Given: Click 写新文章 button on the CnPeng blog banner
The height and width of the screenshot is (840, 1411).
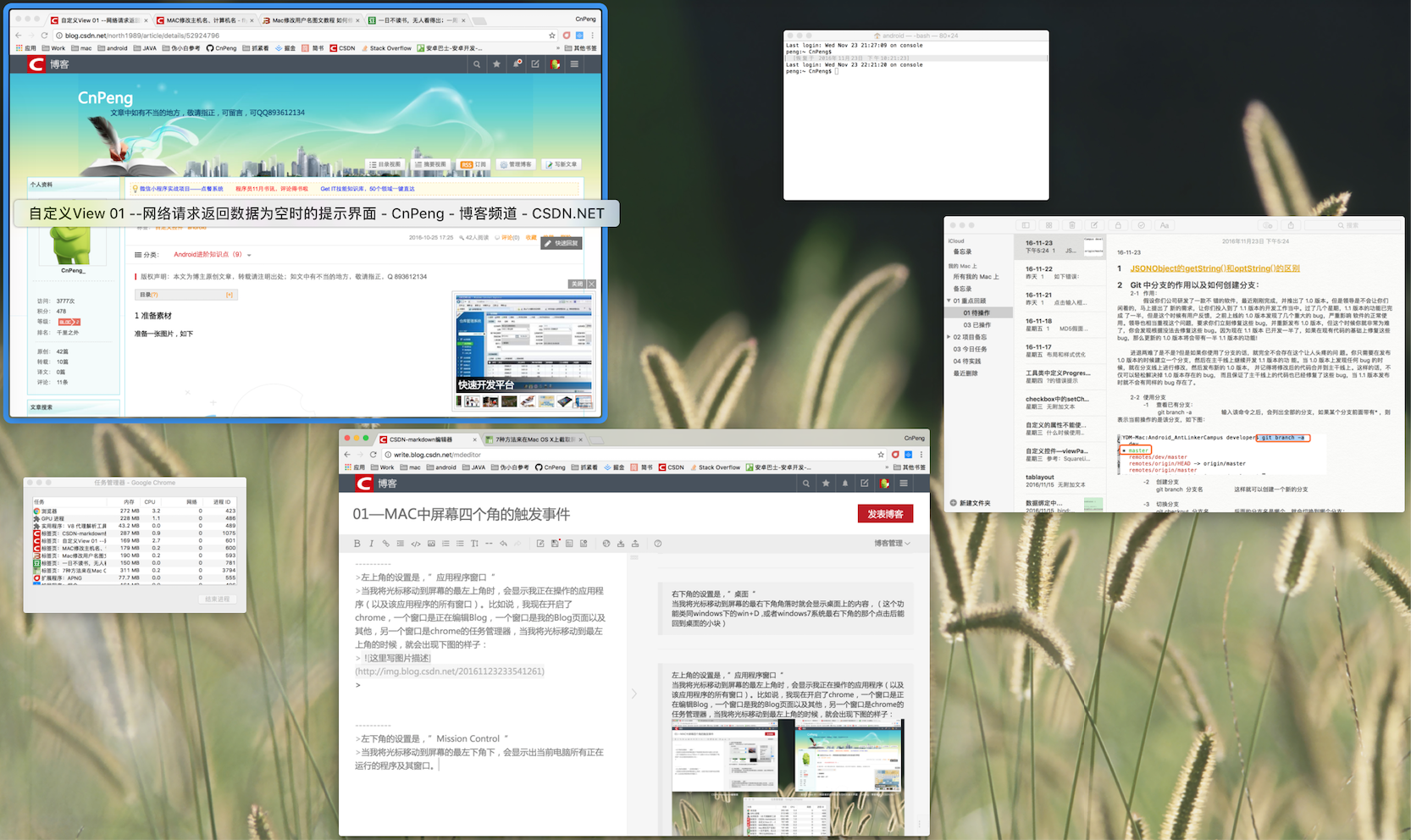Looking at the screenshot, I should [x=562, y=164].
